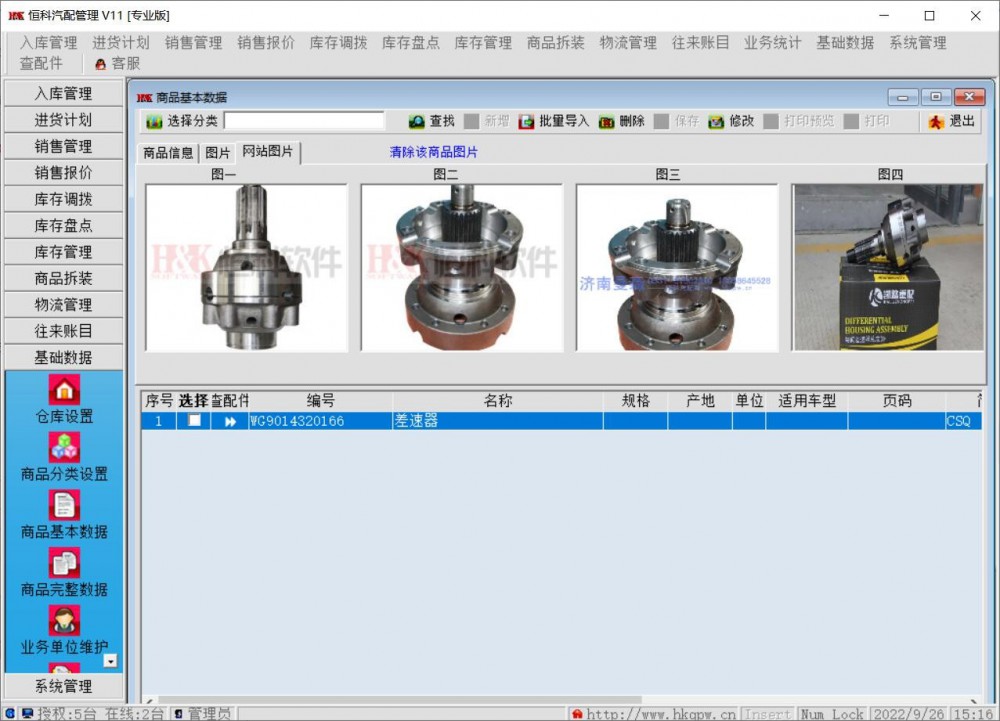Click the 删除 delete toolbar icon
This screenshot has width=1000, height=721.
(x=607, y=122)
